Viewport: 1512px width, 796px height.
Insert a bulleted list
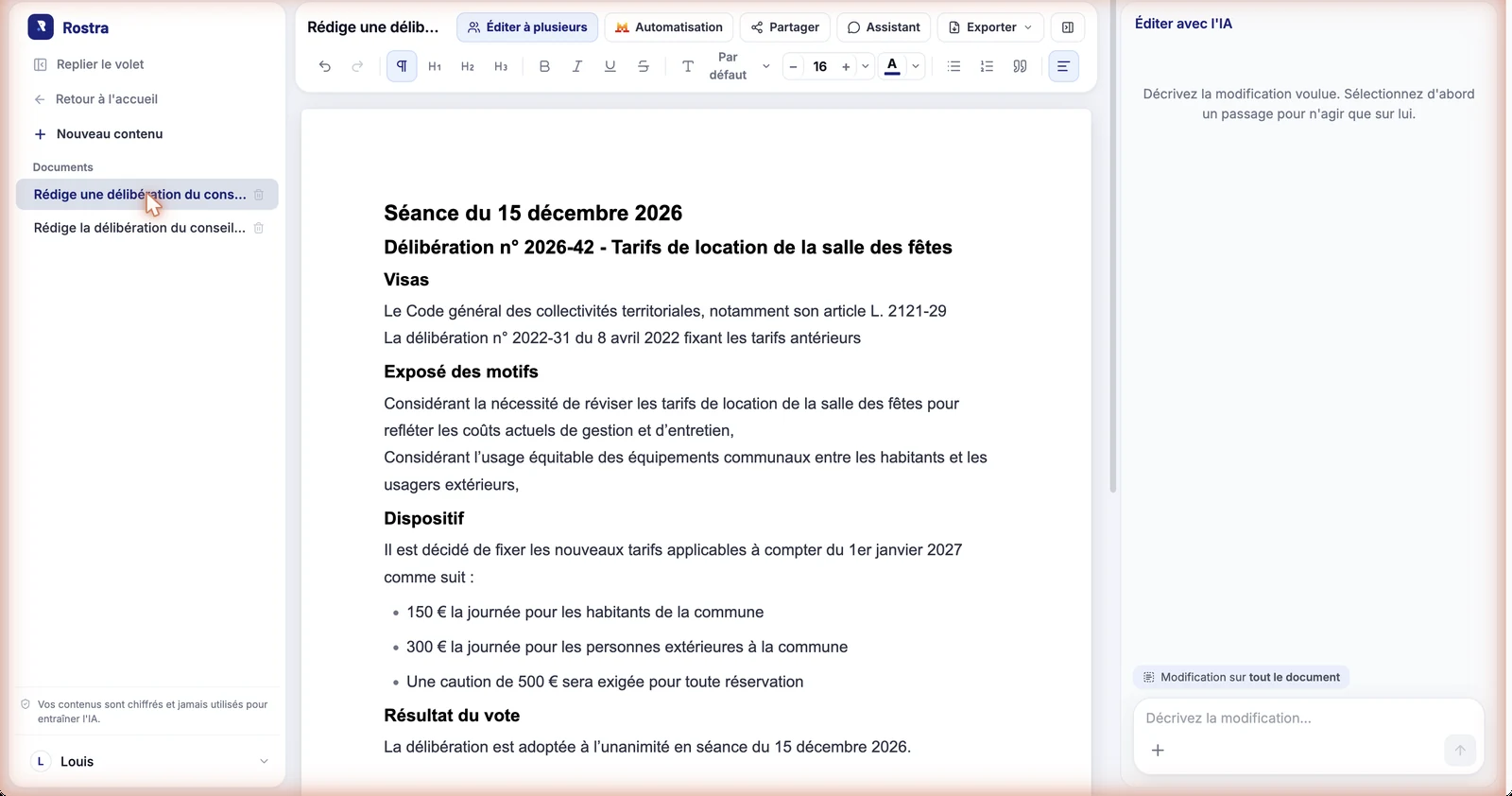[x=954, y=66]
